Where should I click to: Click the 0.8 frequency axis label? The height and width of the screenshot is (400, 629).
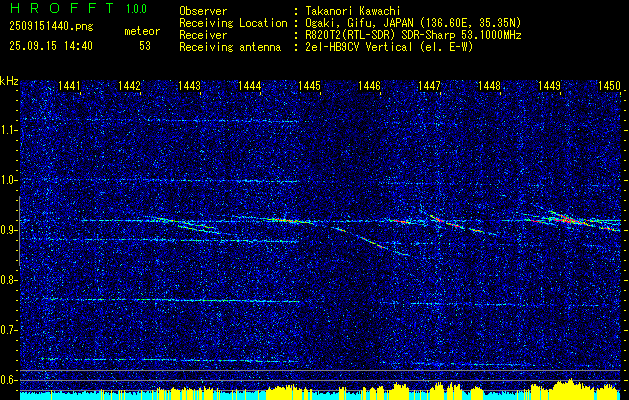[9, 280]
